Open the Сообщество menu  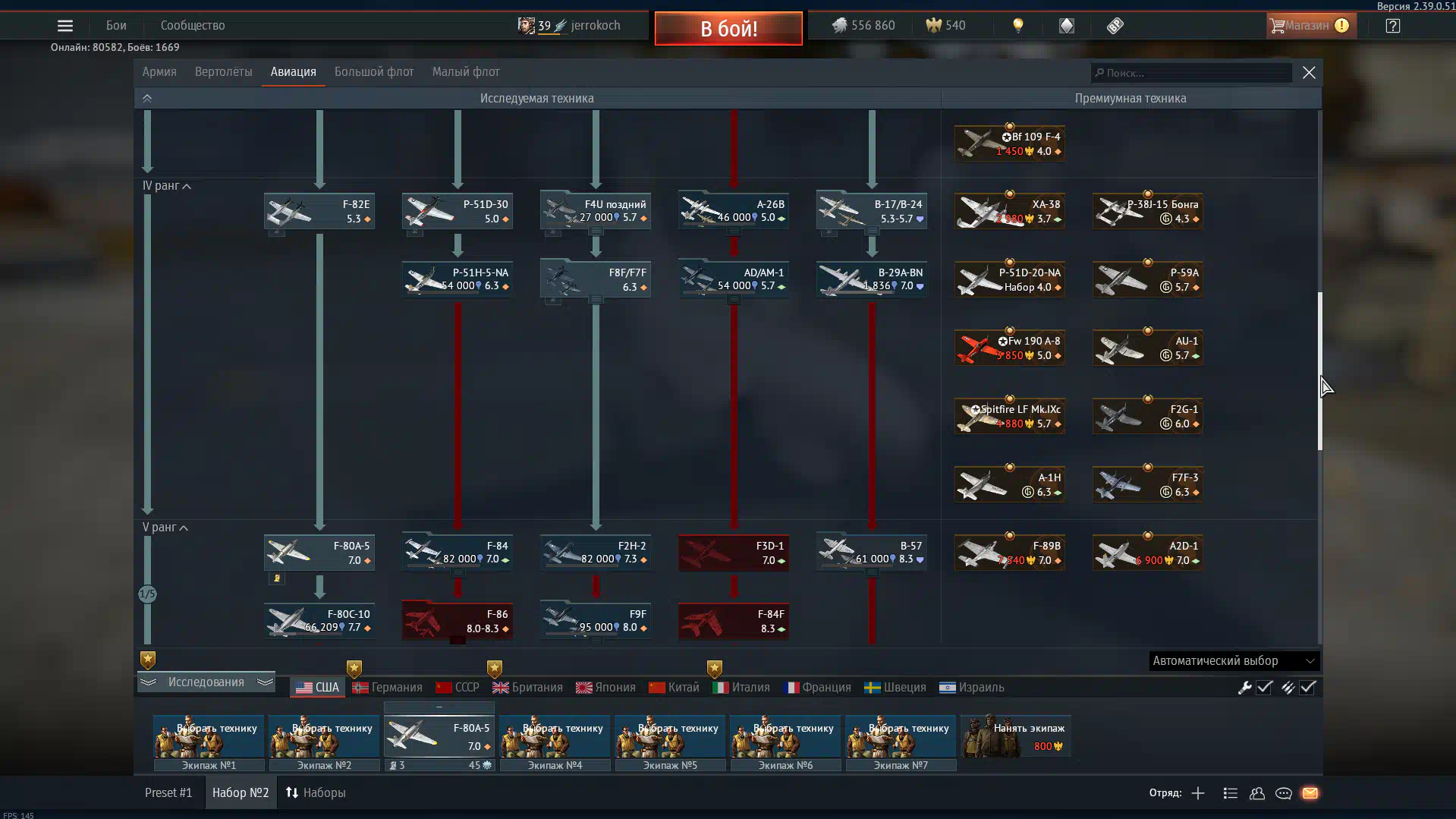click(193, 26)
